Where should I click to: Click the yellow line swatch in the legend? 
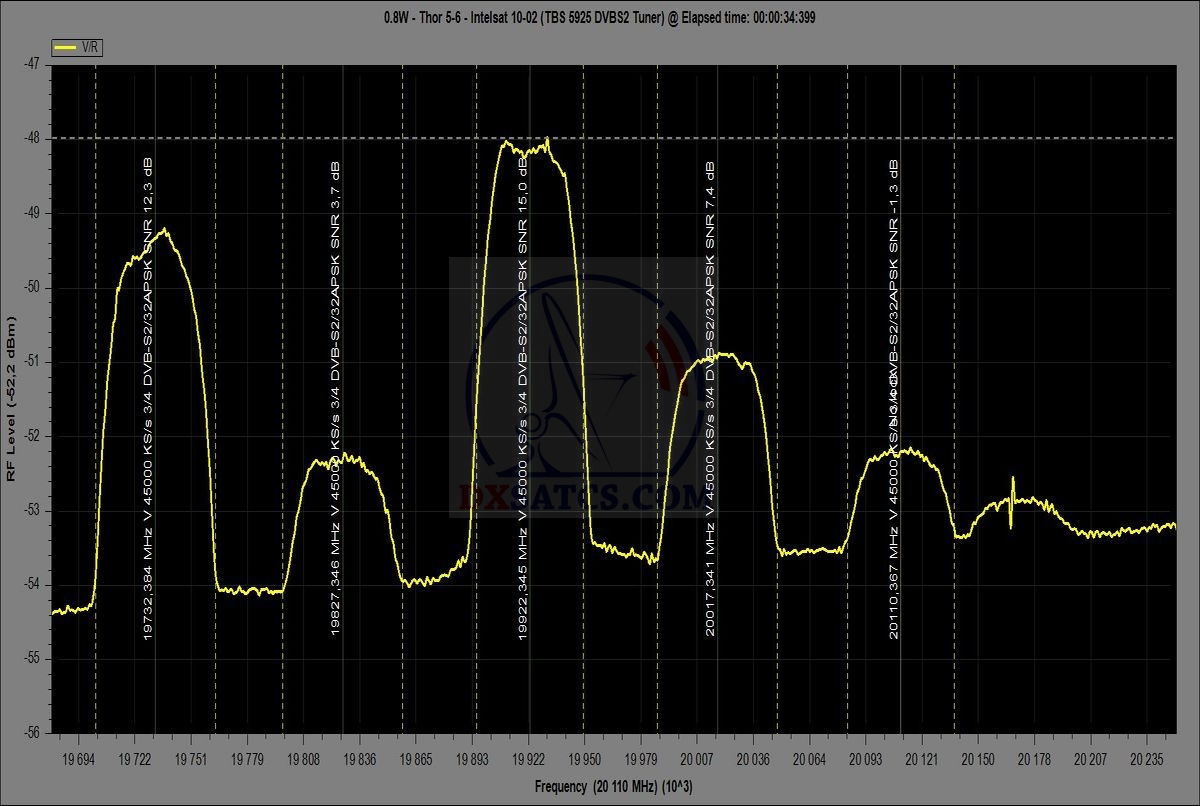[66, 47]
